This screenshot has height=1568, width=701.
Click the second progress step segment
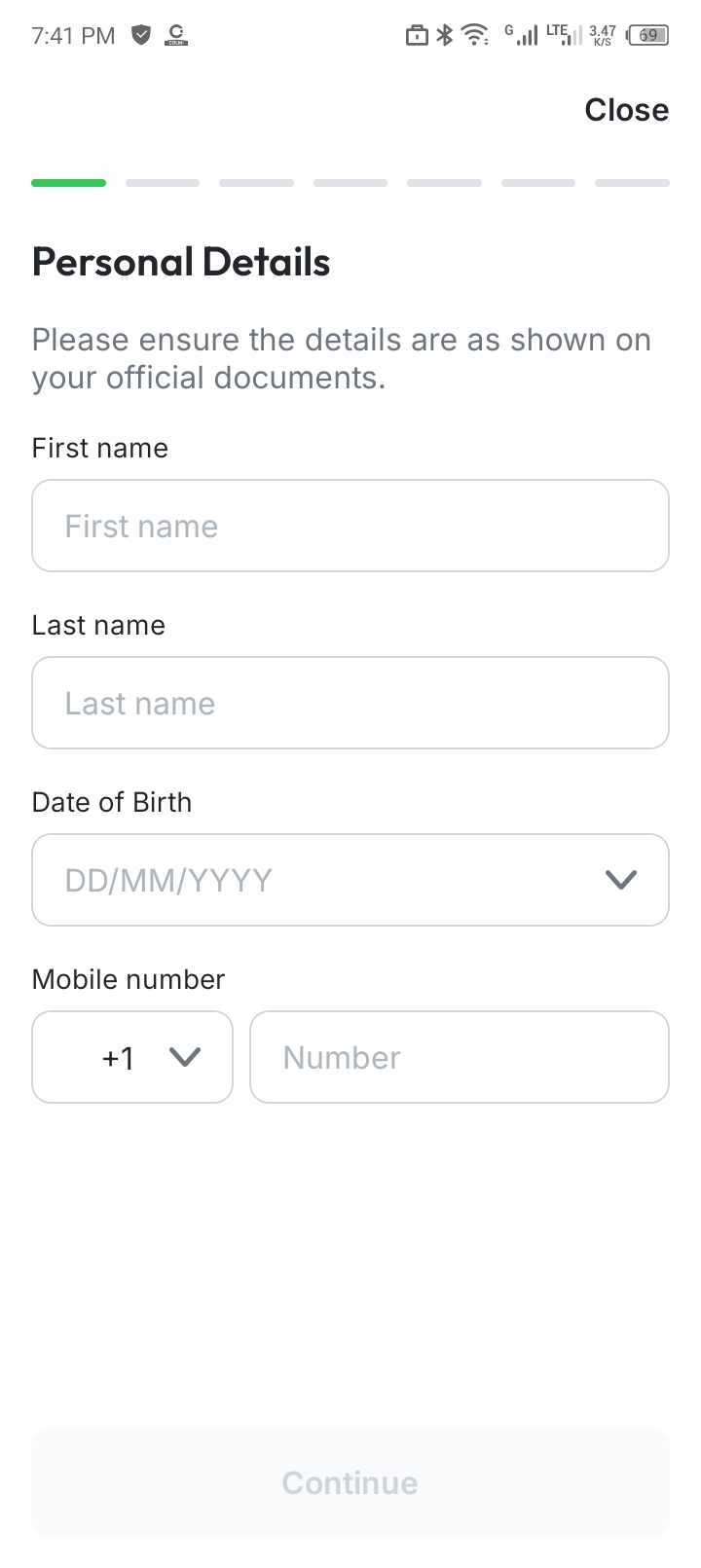(163, 183)
